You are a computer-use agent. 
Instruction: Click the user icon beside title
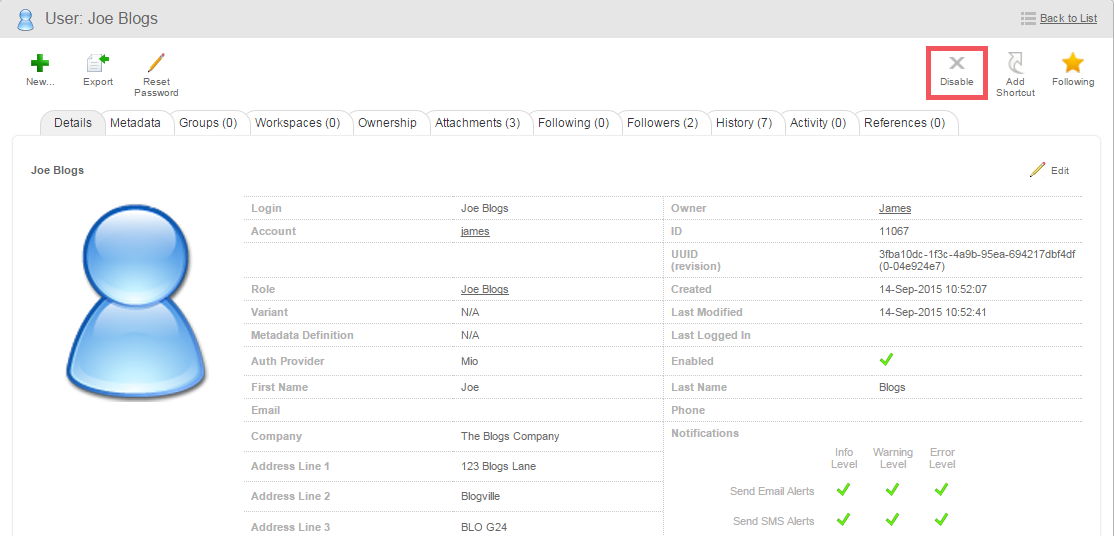[26, 19]
